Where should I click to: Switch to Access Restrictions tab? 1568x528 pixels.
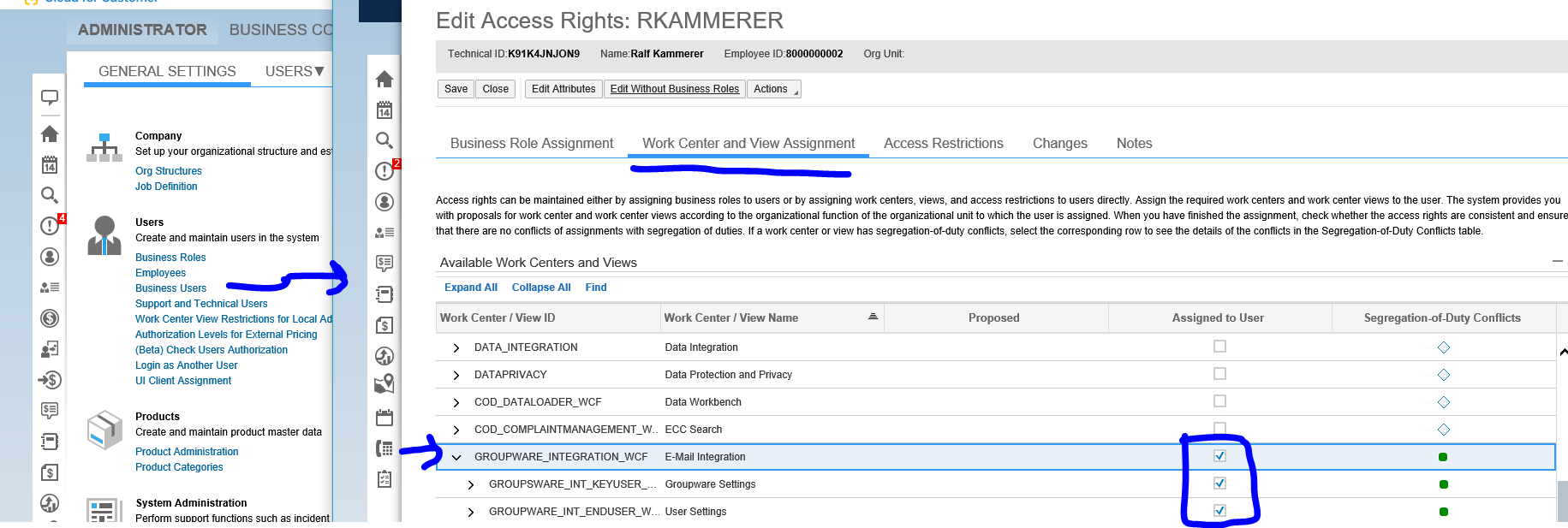[x=943, y=144]
